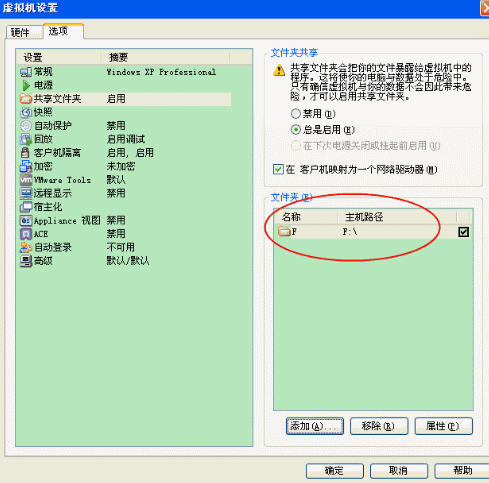Click the AutoProtect (自动保护) icon
The width and height of the screenshot is (489, 483).
coord(26,126)
